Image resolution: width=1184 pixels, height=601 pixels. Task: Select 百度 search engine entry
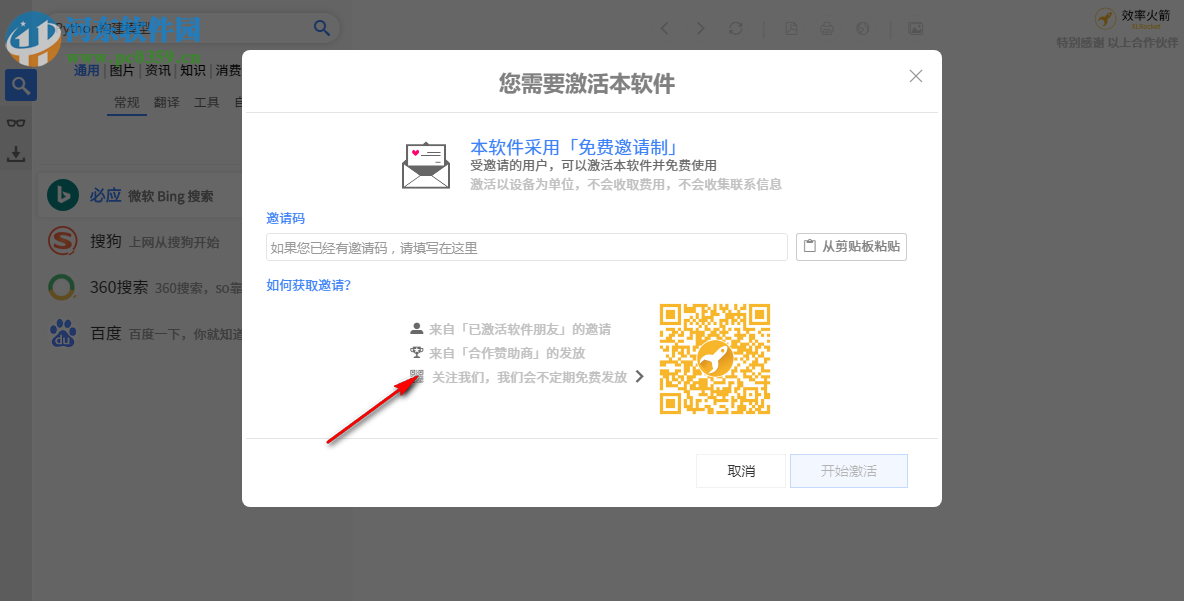pyautogui.click(x=140, y=333)
